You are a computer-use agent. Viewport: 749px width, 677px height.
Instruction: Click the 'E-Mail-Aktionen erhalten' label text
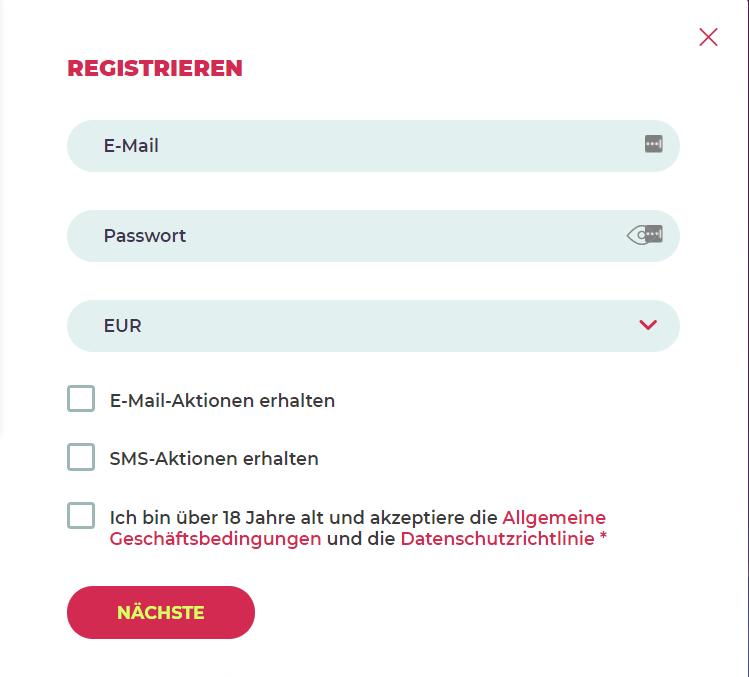(222, 401)
